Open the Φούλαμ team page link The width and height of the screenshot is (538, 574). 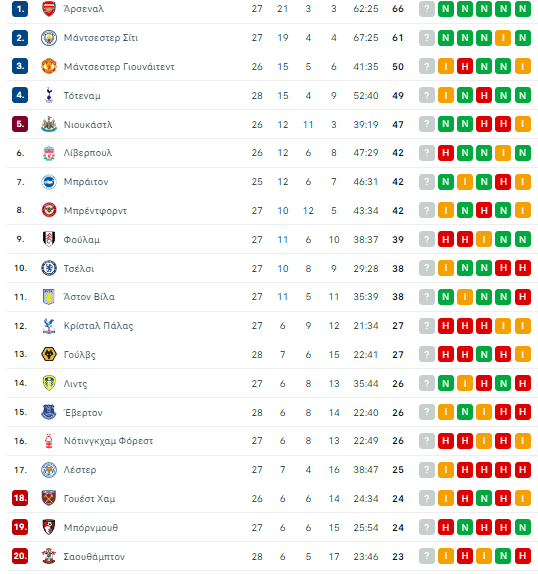coord(82,240)
